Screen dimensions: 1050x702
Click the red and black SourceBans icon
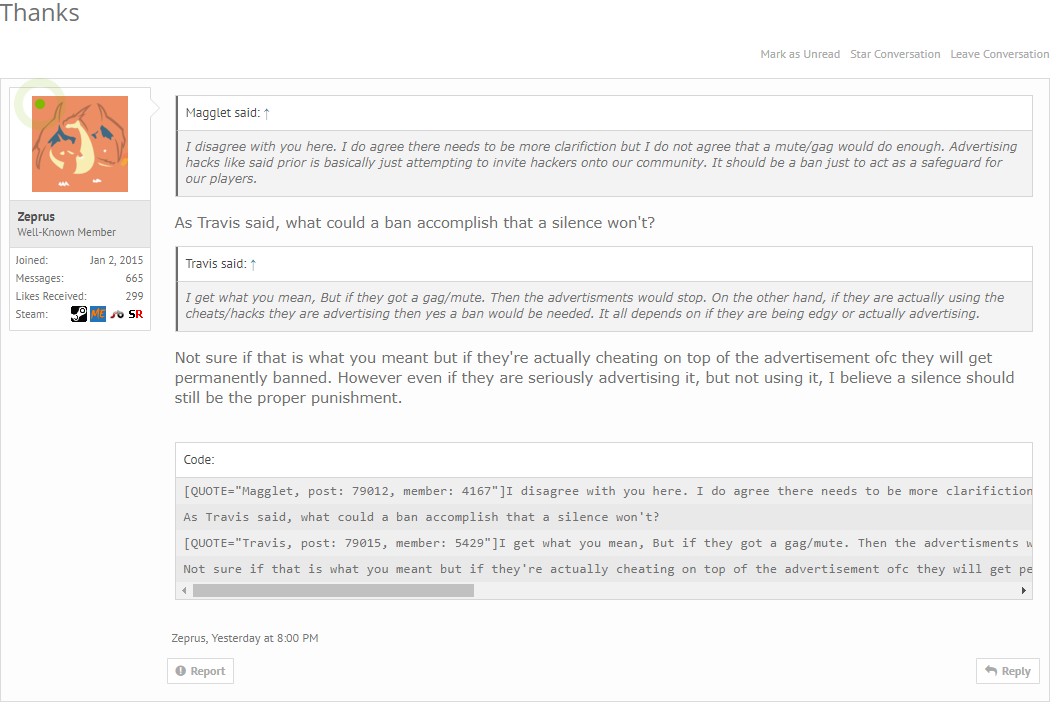117,314
